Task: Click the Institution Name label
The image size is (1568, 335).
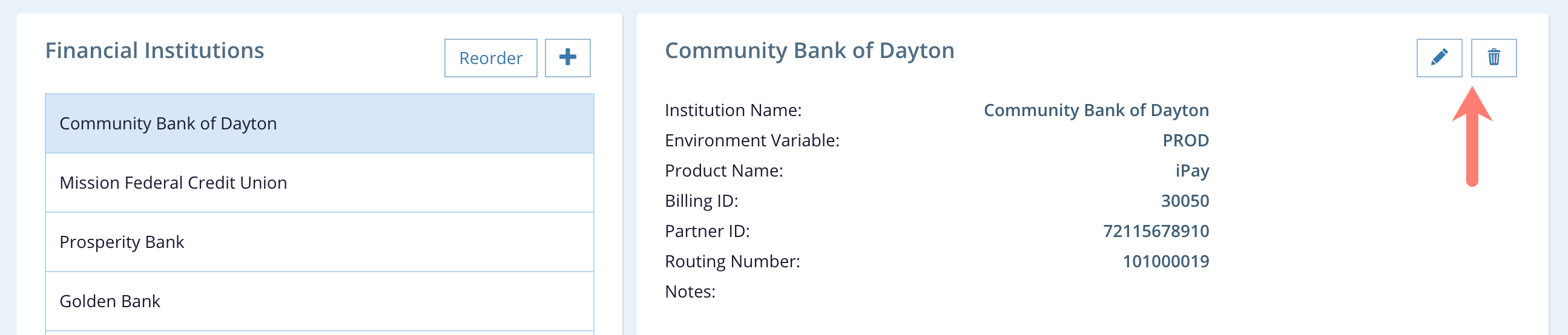Action: (x=733, y=110)
